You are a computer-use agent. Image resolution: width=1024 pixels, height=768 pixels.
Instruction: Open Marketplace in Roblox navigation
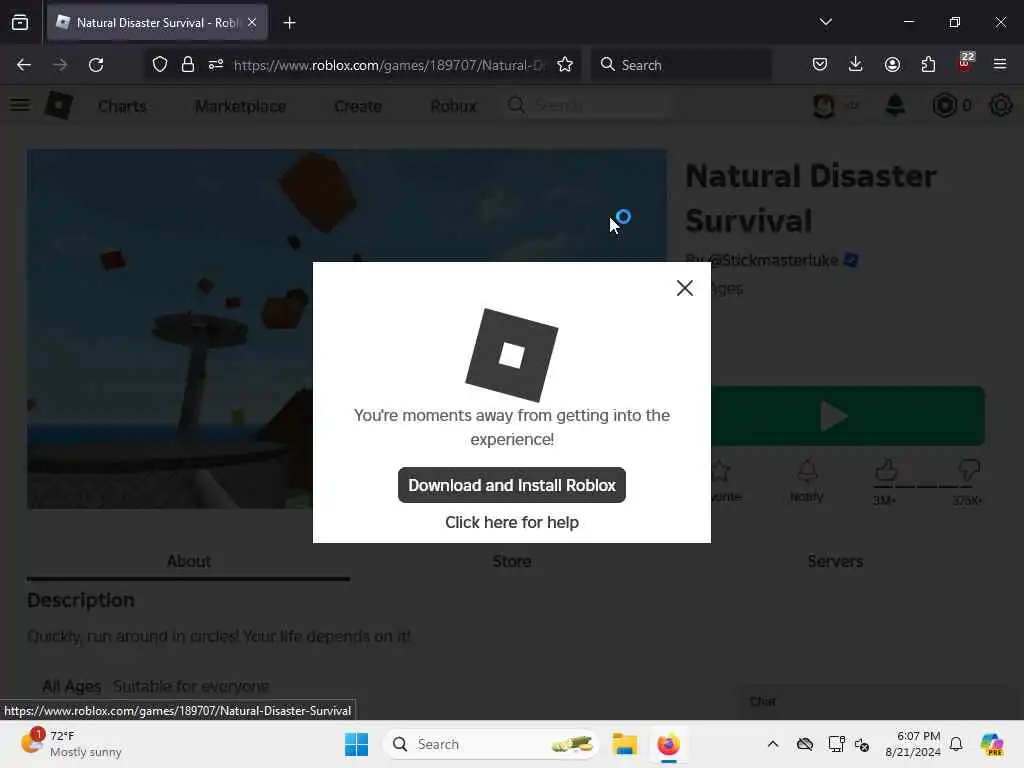pyautogui.click(x=240, y=106)
